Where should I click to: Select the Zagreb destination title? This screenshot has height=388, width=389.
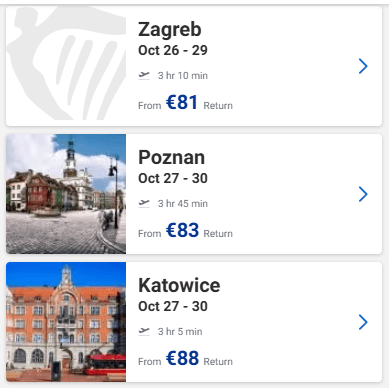coord(170,30)
